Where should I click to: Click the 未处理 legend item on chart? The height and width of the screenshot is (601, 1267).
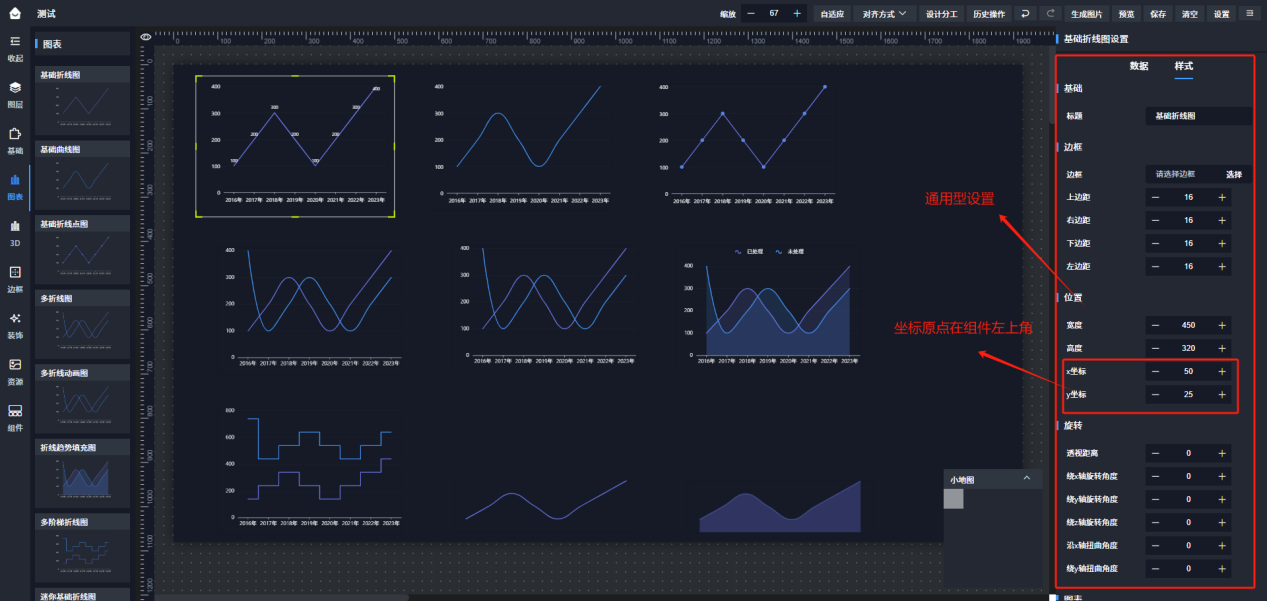[x=790, y=251]
